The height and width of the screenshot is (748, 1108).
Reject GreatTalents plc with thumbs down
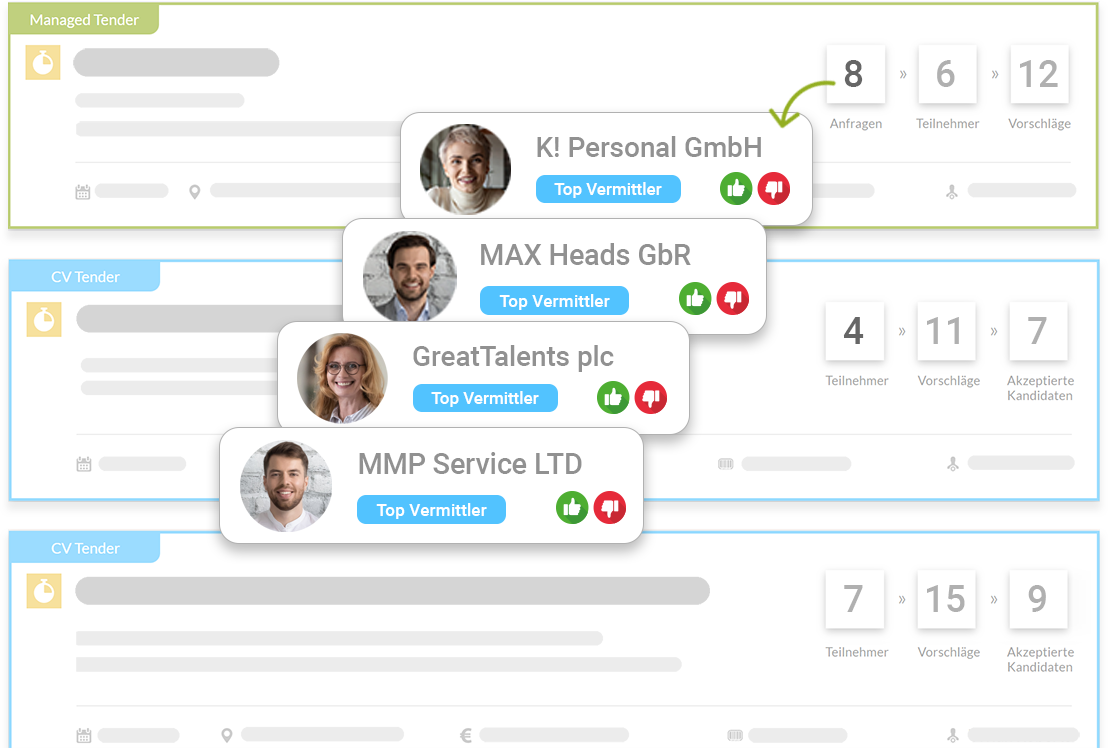pos(650,397)
